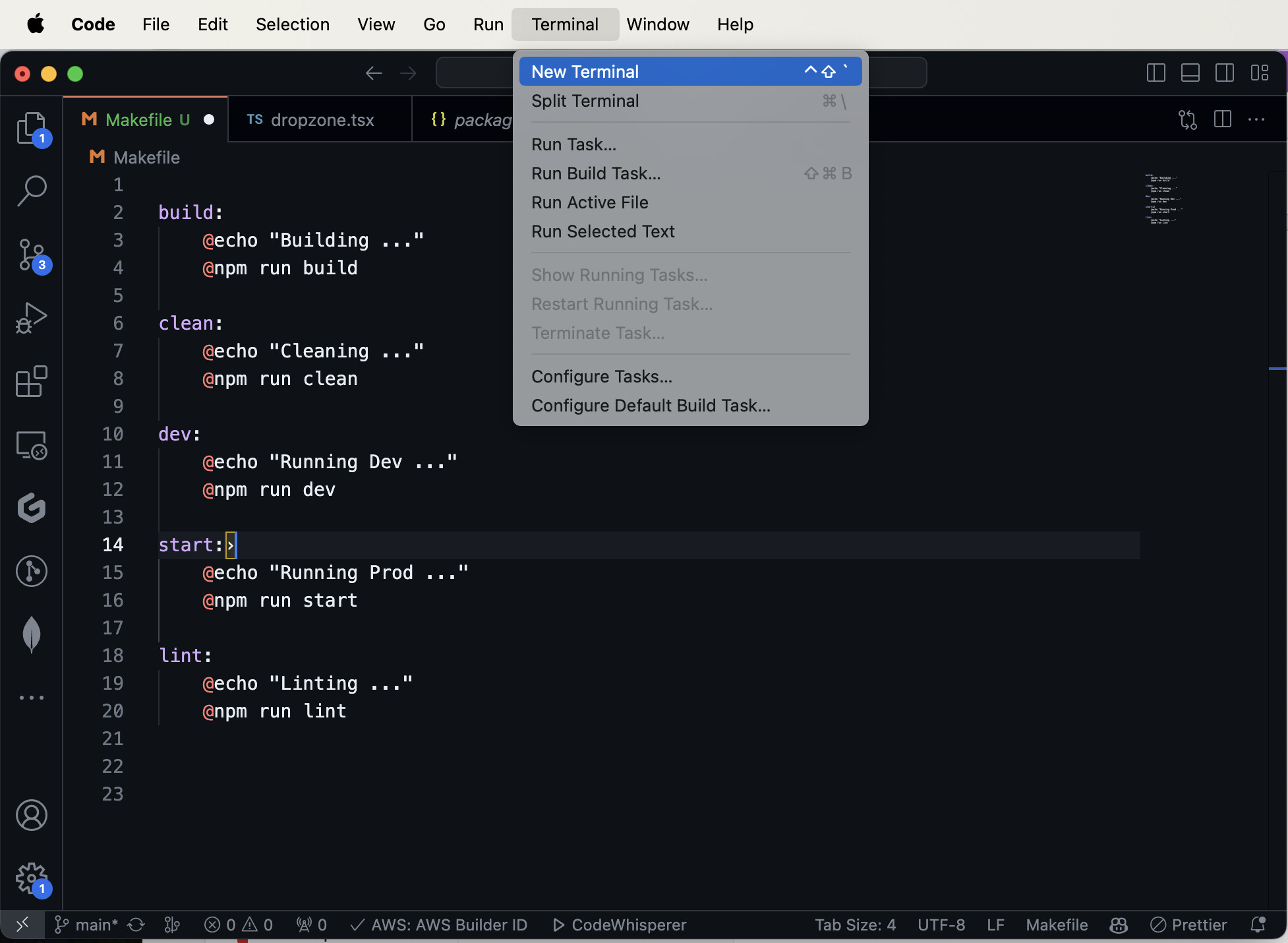Image resolution: width=1288 pixels, height=943 pixels.
Task: Open the GitLens-style G icon in activity bar
Action: 32,508
